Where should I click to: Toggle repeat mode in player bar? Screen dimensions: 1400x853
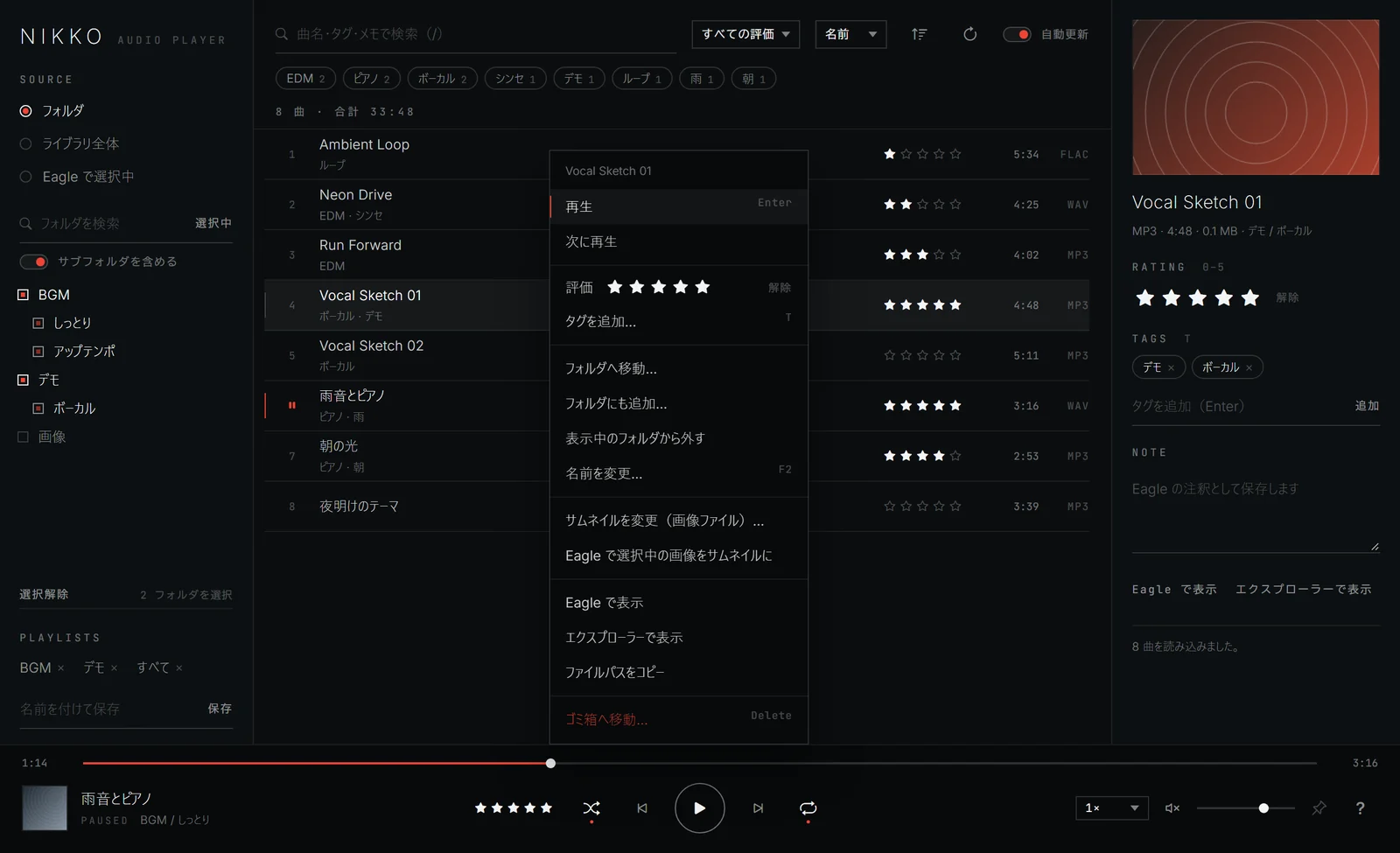pyautogui.click(x=808, y=808)
